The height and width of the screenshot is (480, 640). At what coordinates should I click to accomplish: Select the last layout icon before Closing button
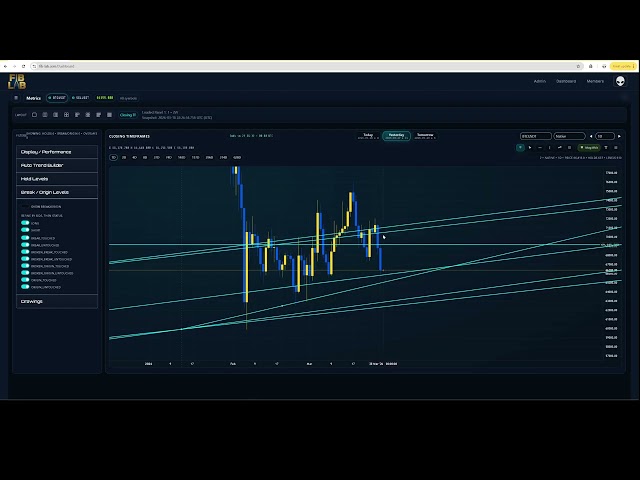coord(109,115)
